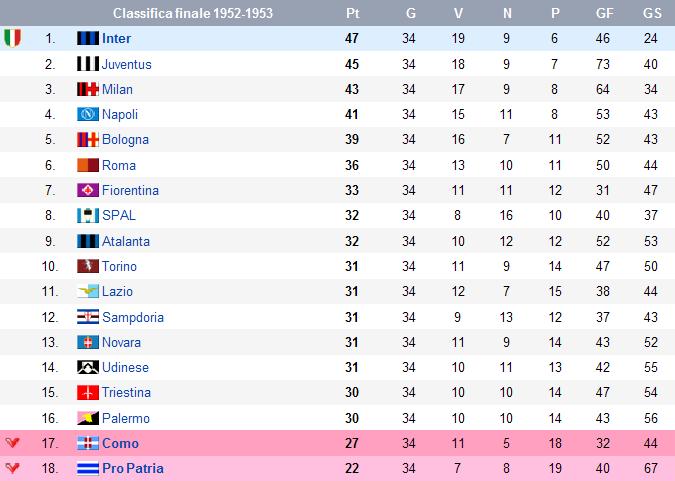Viewport: 675px width, 481px height.
Task: Select the GS column header
Action: [x=652, y=13]
